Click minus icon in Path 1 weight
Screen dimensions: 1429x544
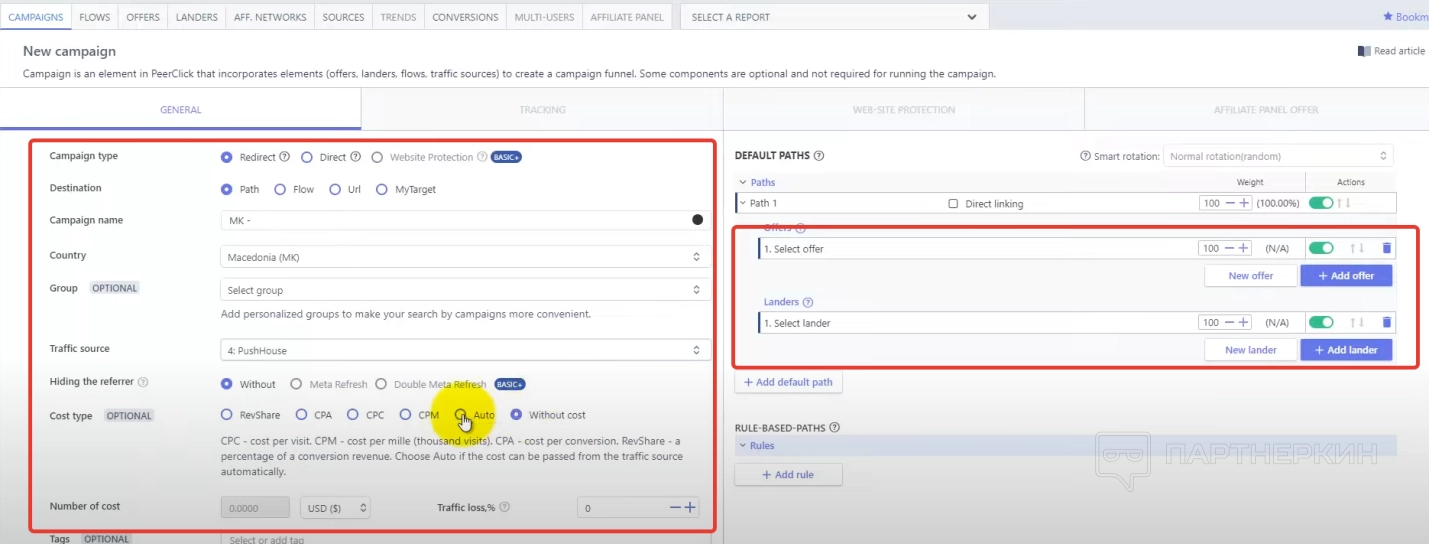pos(1229,203)
